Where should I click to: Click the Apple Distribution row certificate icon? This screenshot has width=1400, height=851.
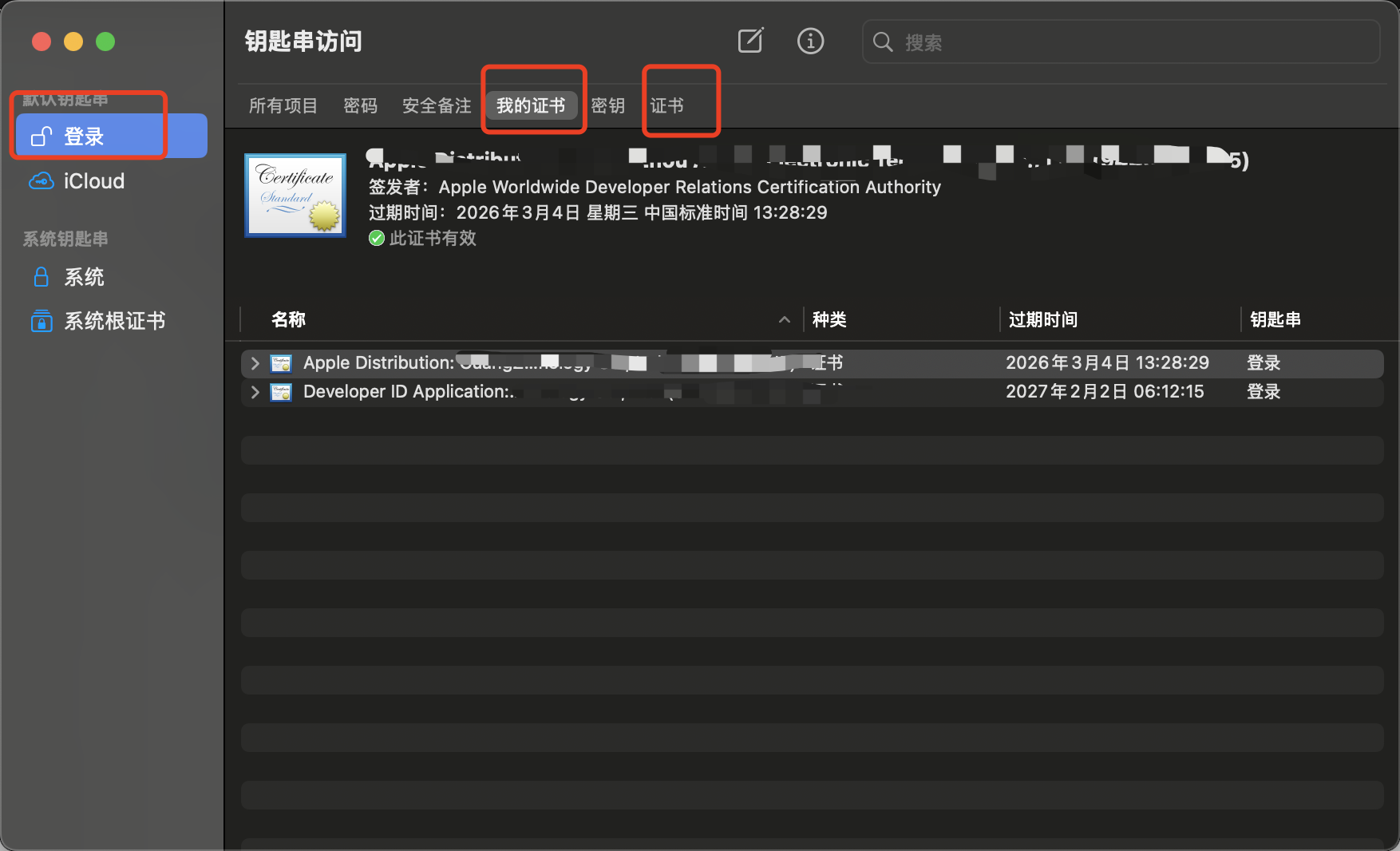point(281,363)
